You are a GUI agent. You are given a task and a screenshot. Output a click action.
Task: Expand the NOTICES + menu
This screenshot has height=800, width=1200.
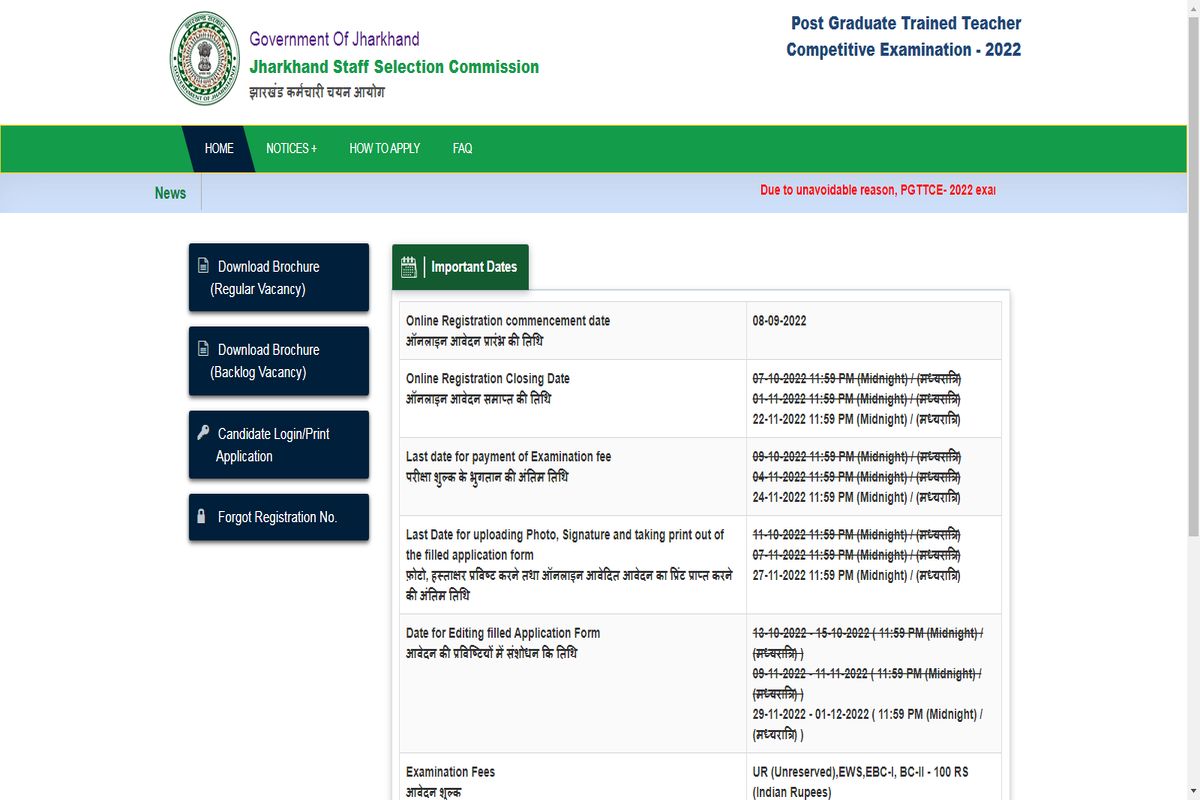pos(291,148)
